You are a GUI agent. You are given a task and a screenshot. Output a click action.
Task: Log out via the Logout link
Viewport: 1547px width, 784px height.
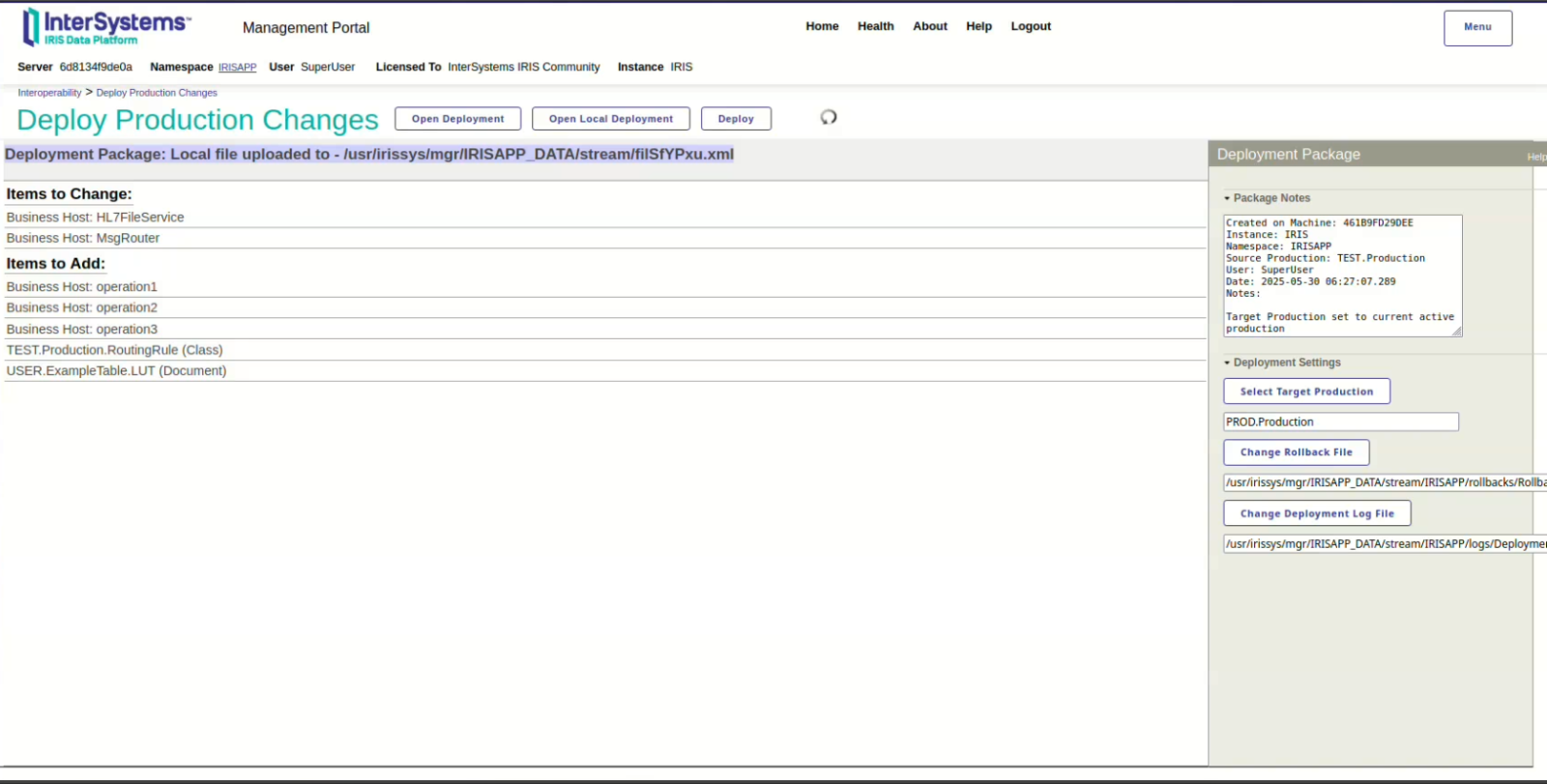click(x=1031, y=26)
